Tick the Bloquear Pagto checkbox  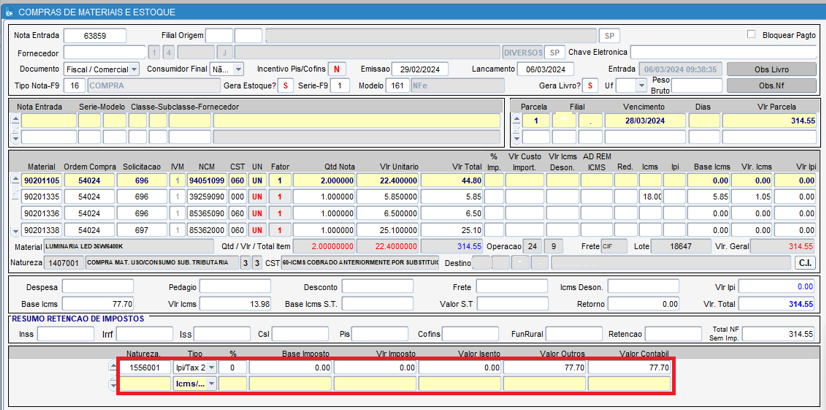pyautogui.click(x=751, y=34)
